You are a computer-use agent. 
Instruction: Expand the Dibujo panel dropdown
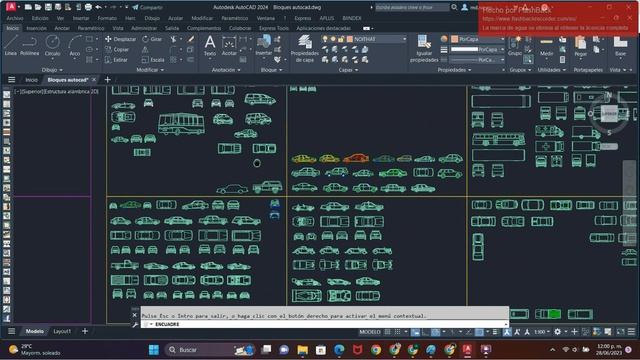point(52,70)
